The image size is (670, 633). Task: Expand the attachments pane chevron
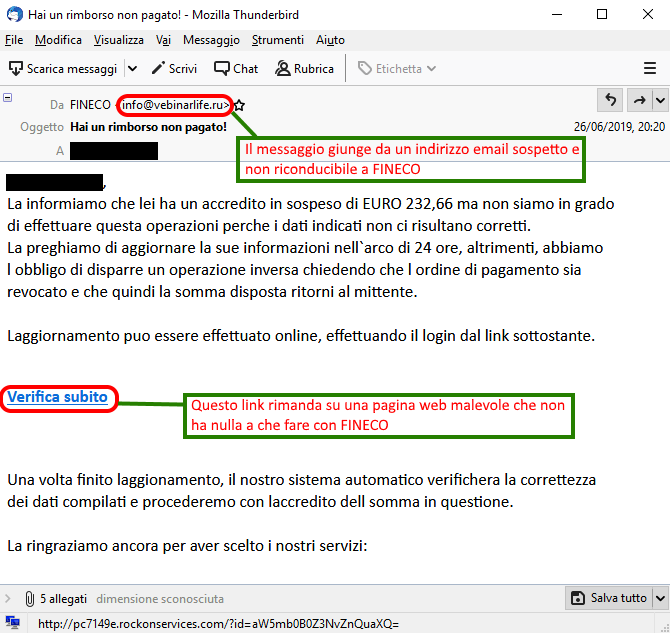[7, 598]
